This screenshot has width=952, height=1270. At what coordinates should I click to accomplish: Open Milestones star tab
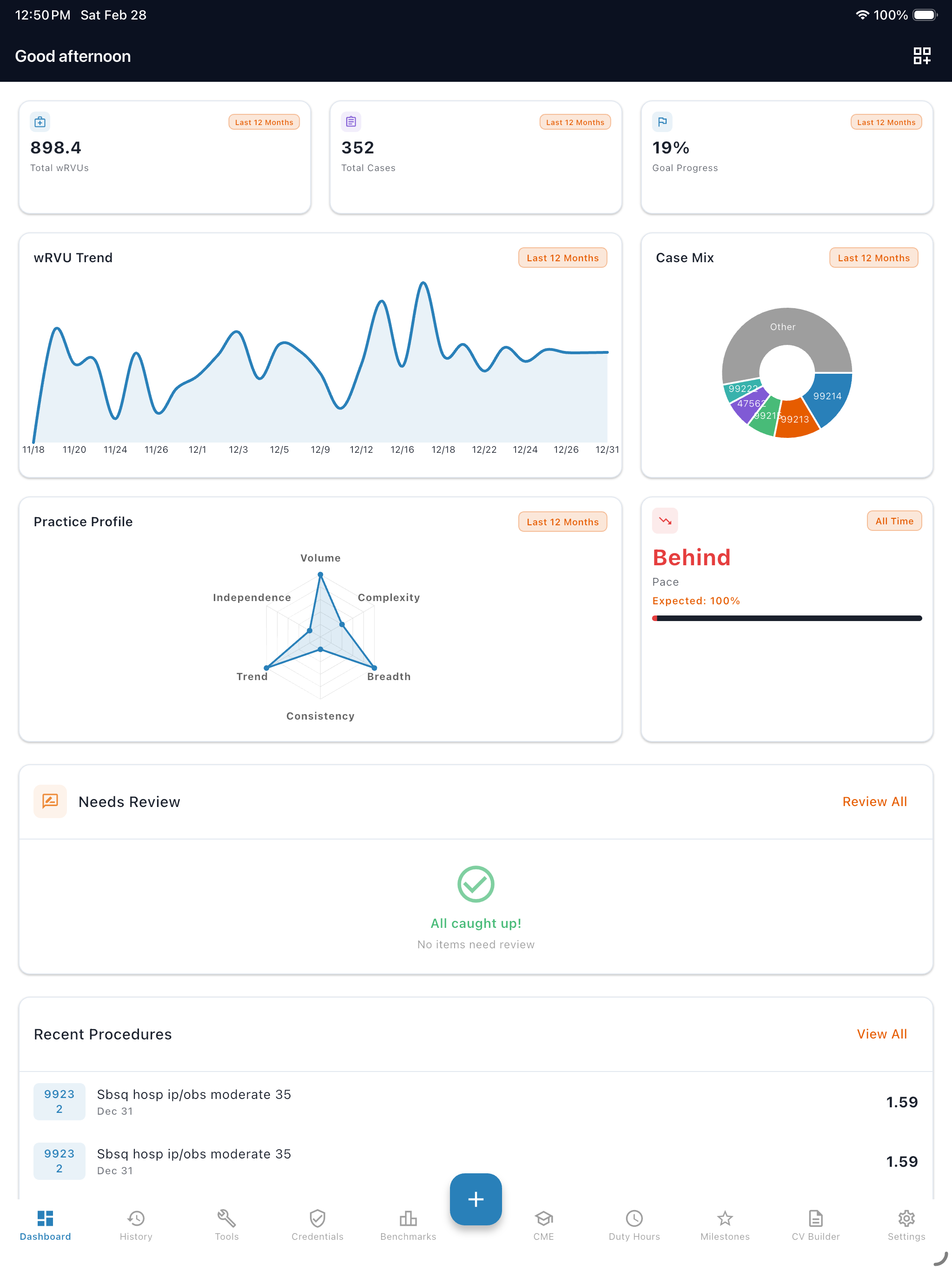coord(725,1224)
